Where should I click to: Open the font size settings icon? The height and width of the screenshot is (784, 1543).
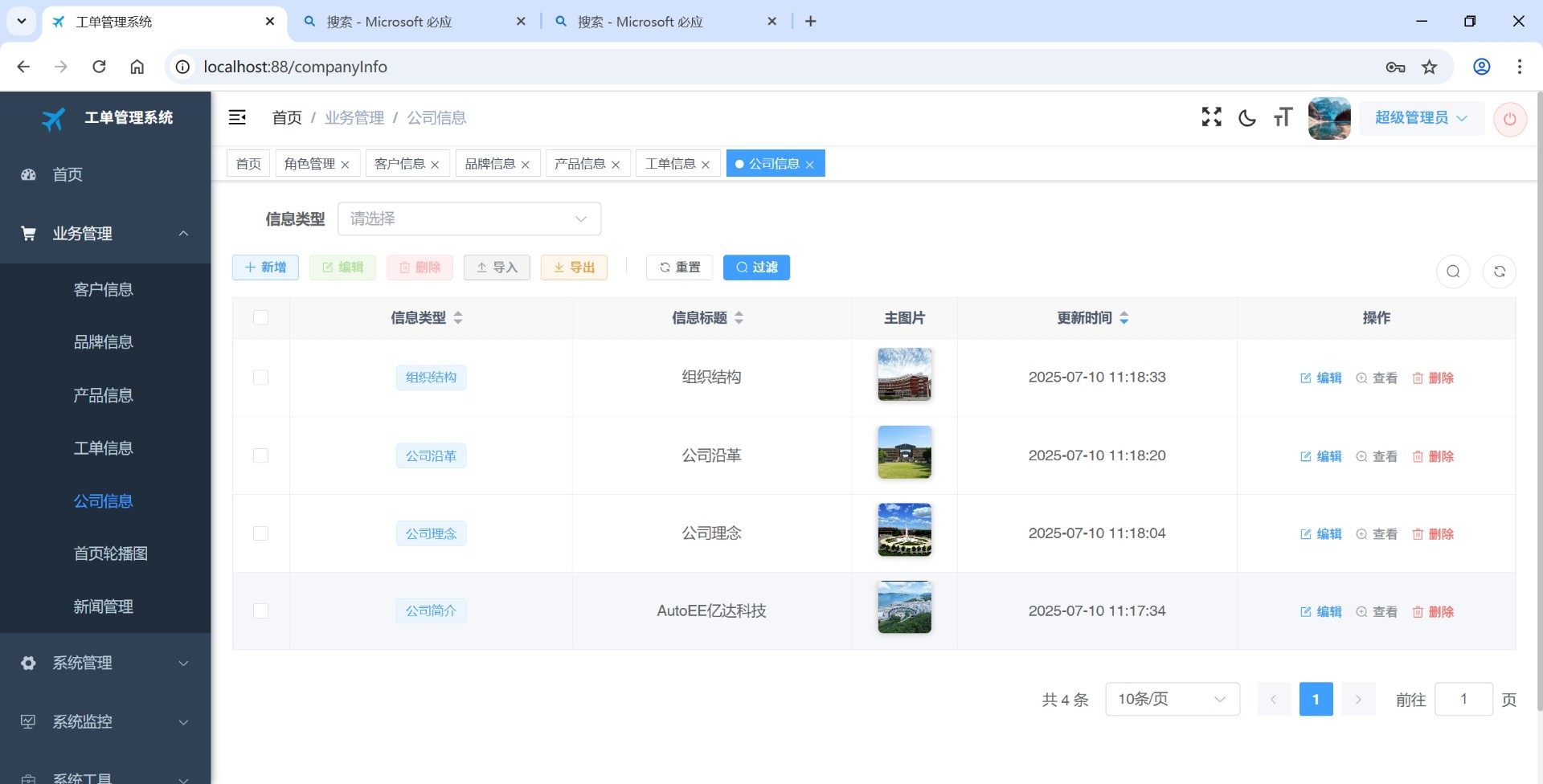coord(1283,118)
